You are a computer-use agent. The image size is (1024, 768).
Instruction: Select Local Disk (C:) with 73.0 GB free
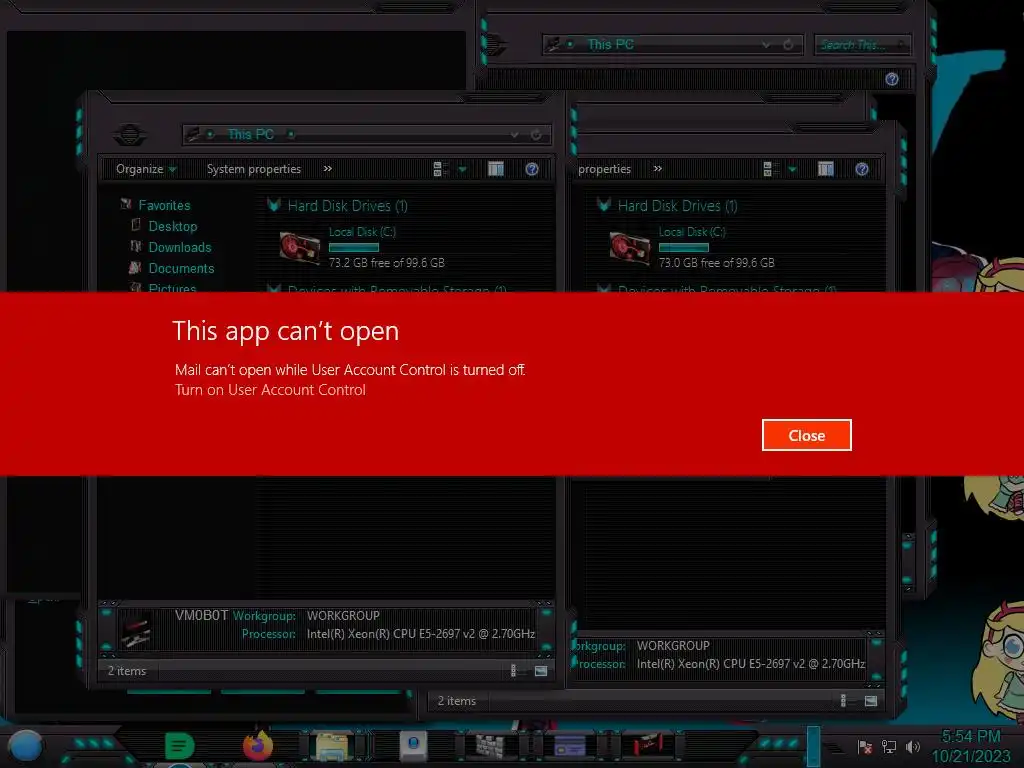pyautogui.click(x=692, y=247)
